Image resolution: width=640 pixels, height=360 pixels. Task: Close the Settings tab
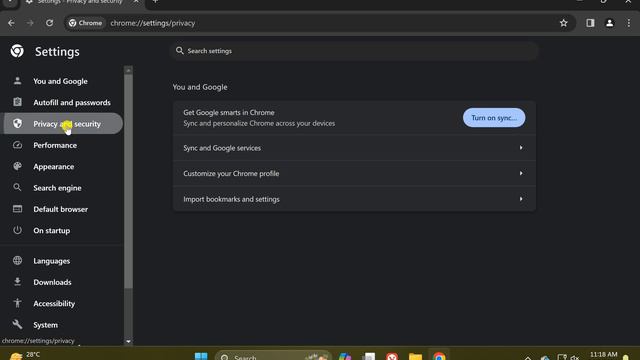pyautogui.click(x=136, y=2)
